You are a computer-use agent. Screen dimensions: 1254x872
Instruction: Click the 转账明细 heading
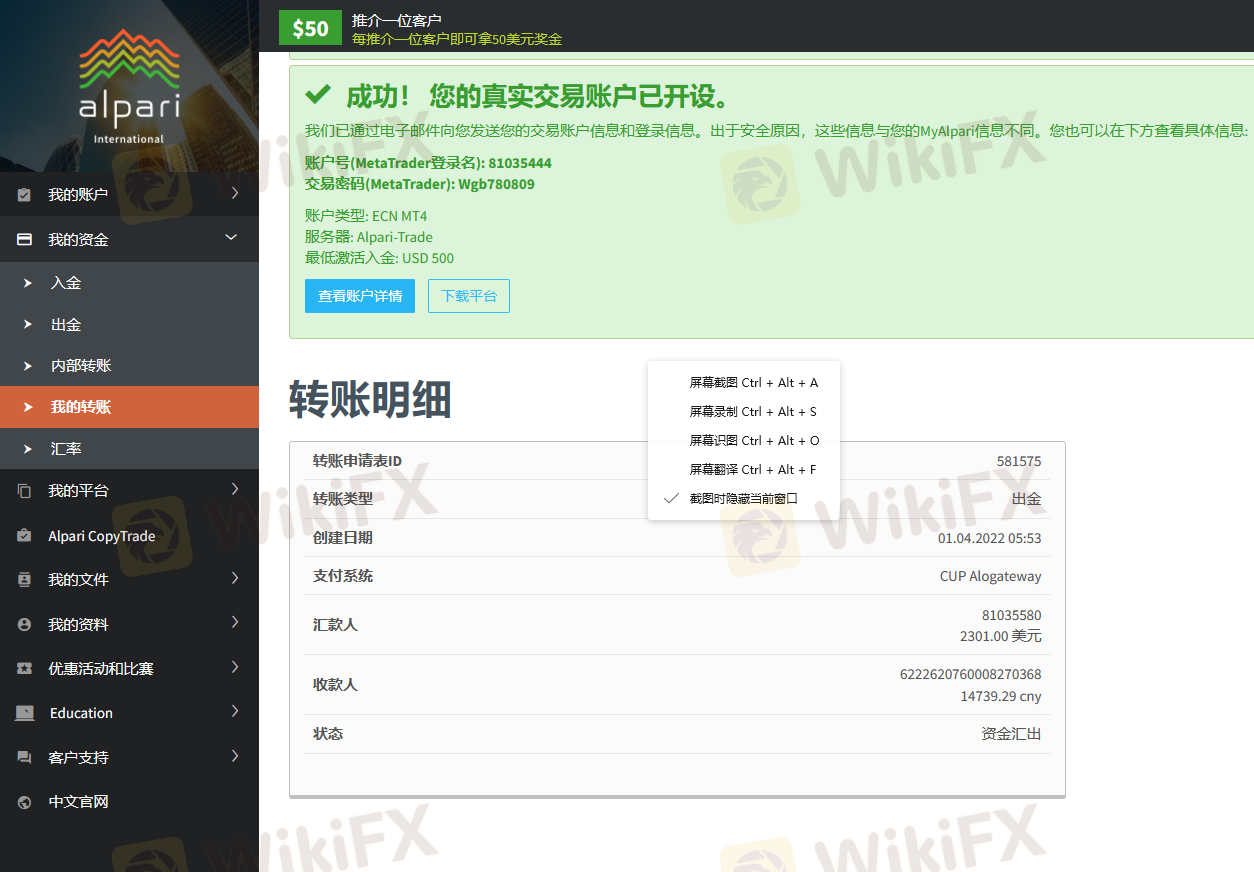coord(370,400)
